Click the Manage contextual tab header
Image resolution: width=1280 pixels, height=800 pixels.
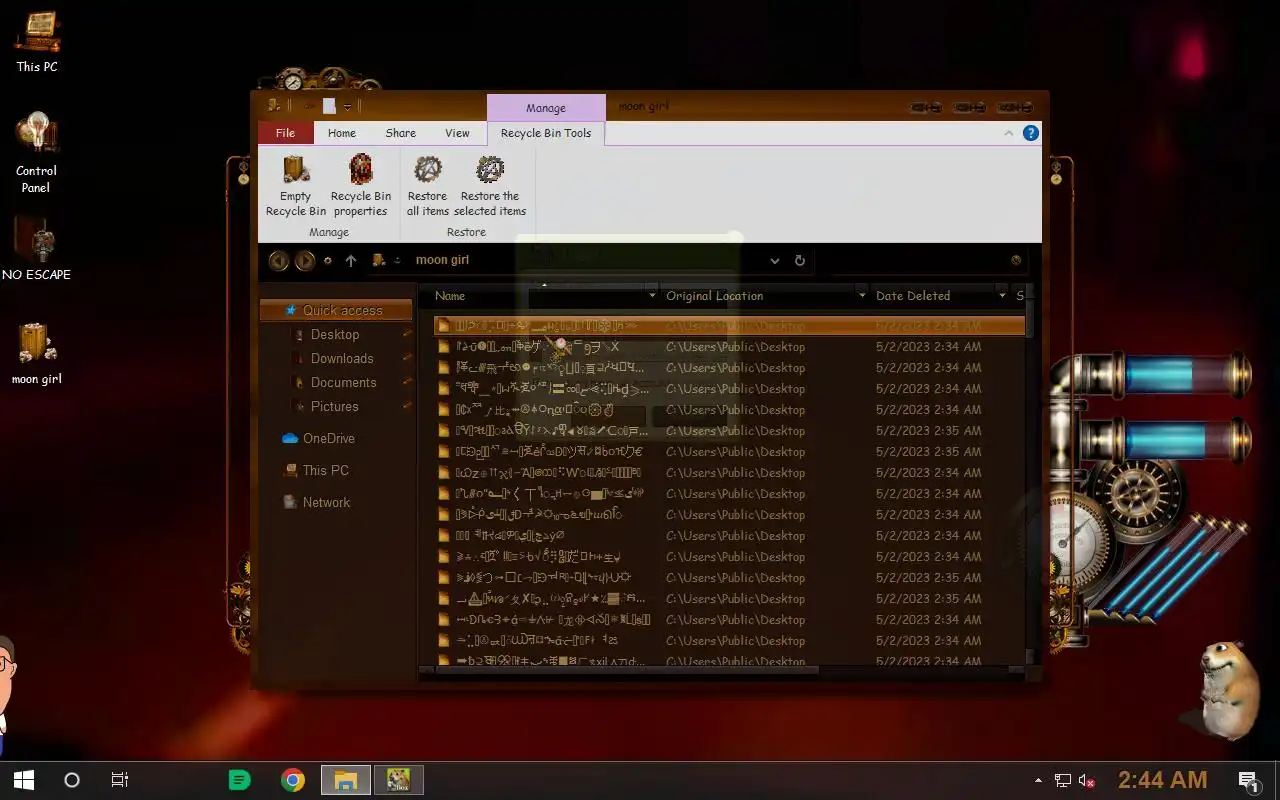[x=546, y=108]
